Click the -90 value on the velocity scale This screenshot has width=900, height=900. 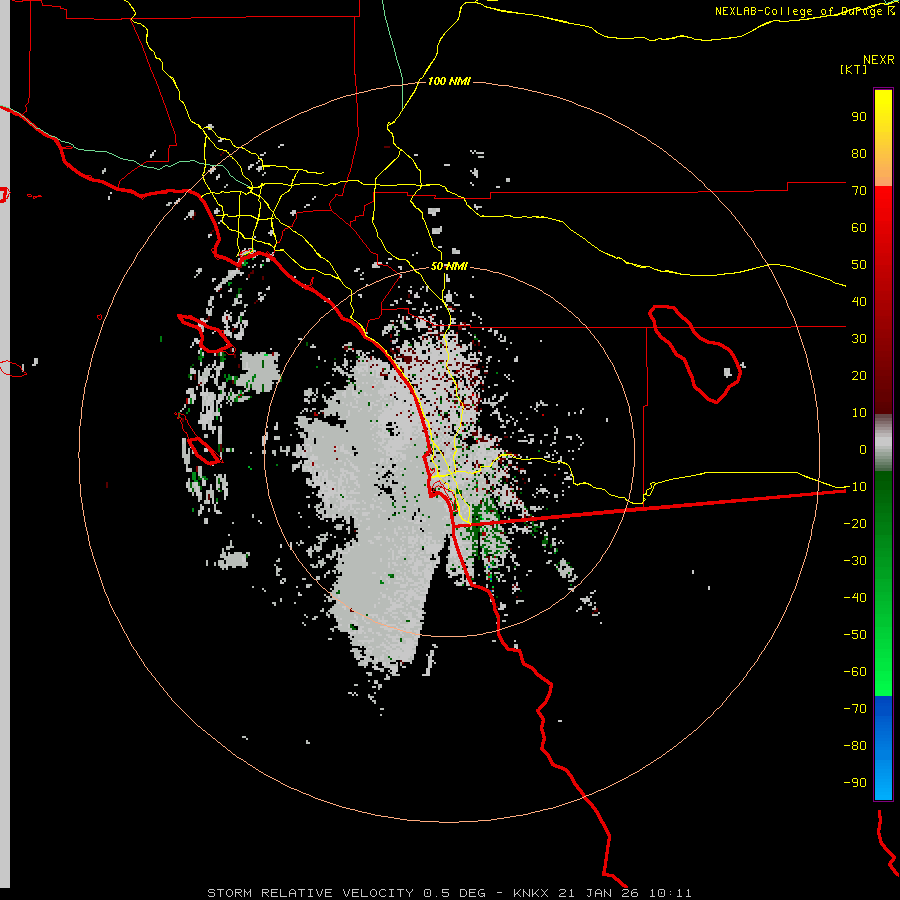(x=855, y=782)
